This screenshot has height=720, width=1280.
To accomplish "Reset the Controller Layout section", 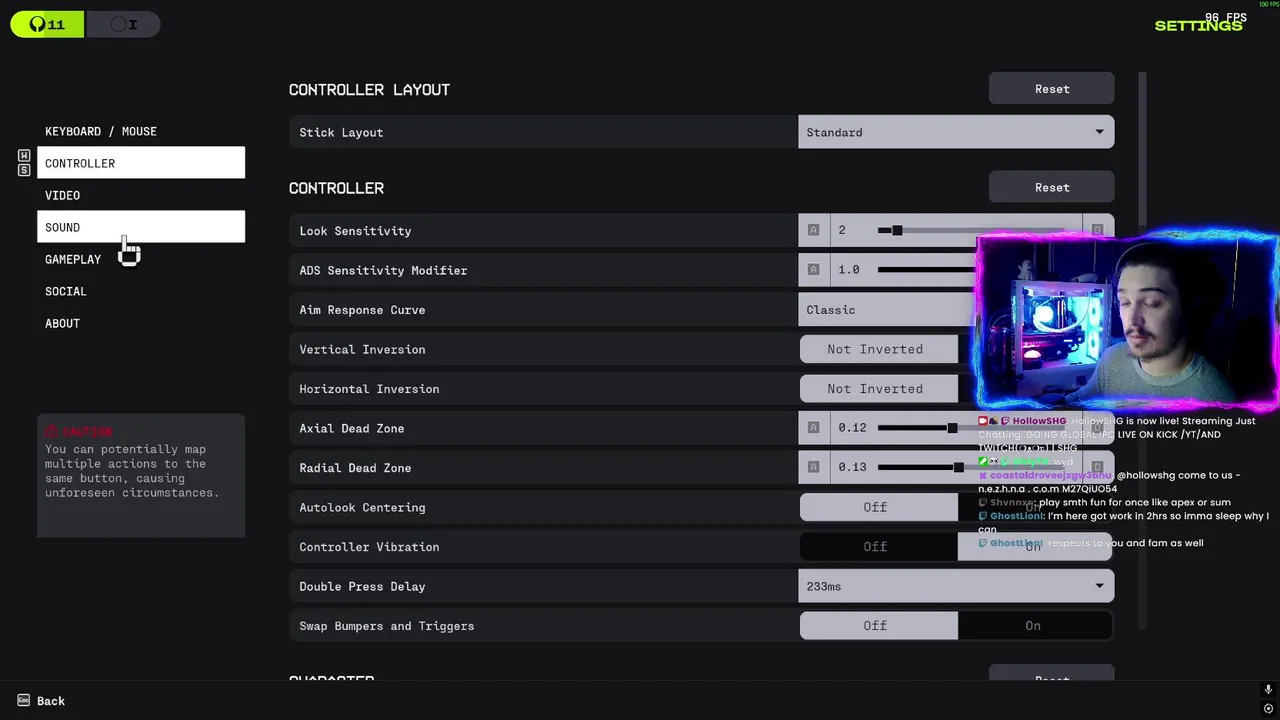I will pos(1052,89).
